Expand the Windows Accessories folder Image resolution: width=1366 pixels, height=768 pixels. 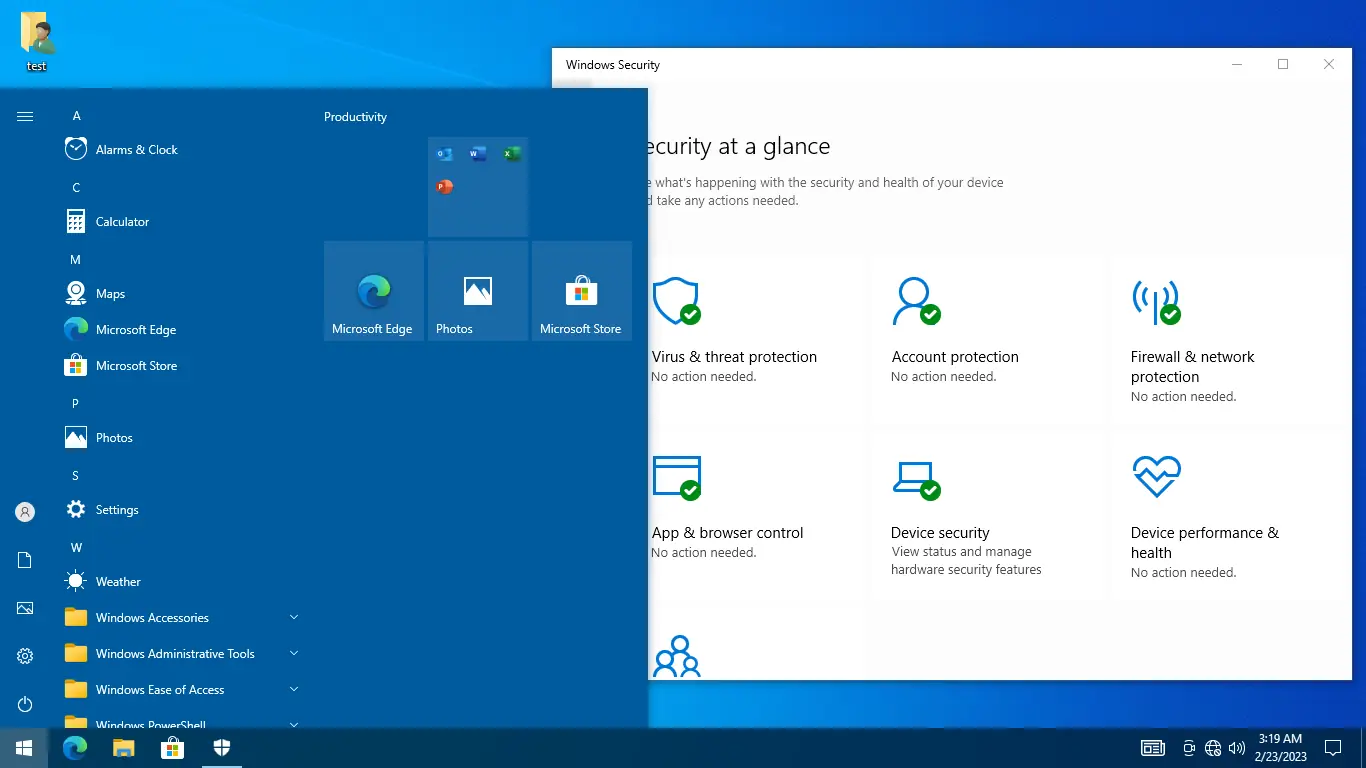(x=183, y=618)
